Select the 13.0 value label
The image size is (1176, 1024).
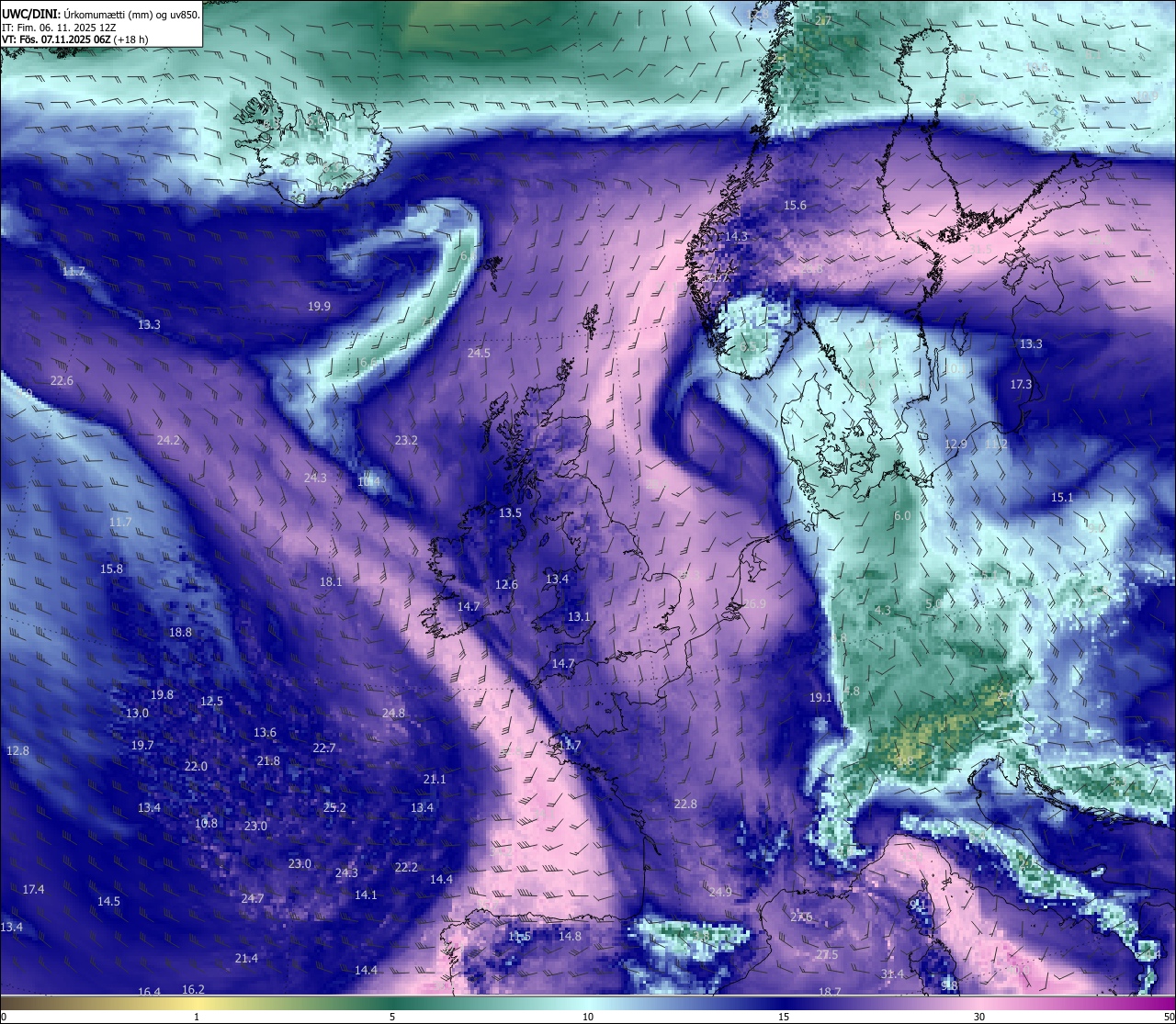click(137, 714)
